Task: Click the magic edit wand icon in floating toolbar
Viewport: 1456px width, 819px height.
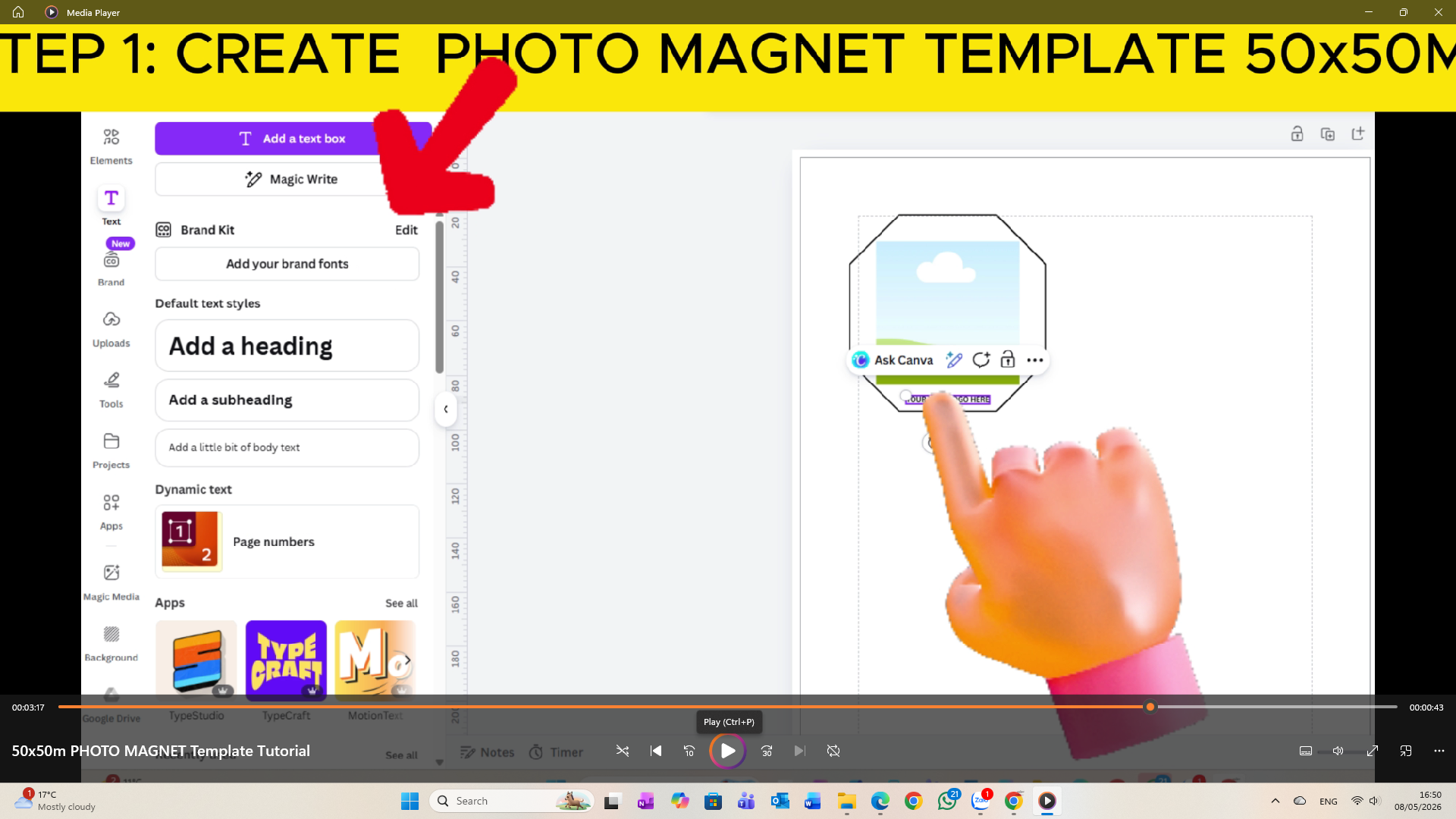Action: [954, 360]
